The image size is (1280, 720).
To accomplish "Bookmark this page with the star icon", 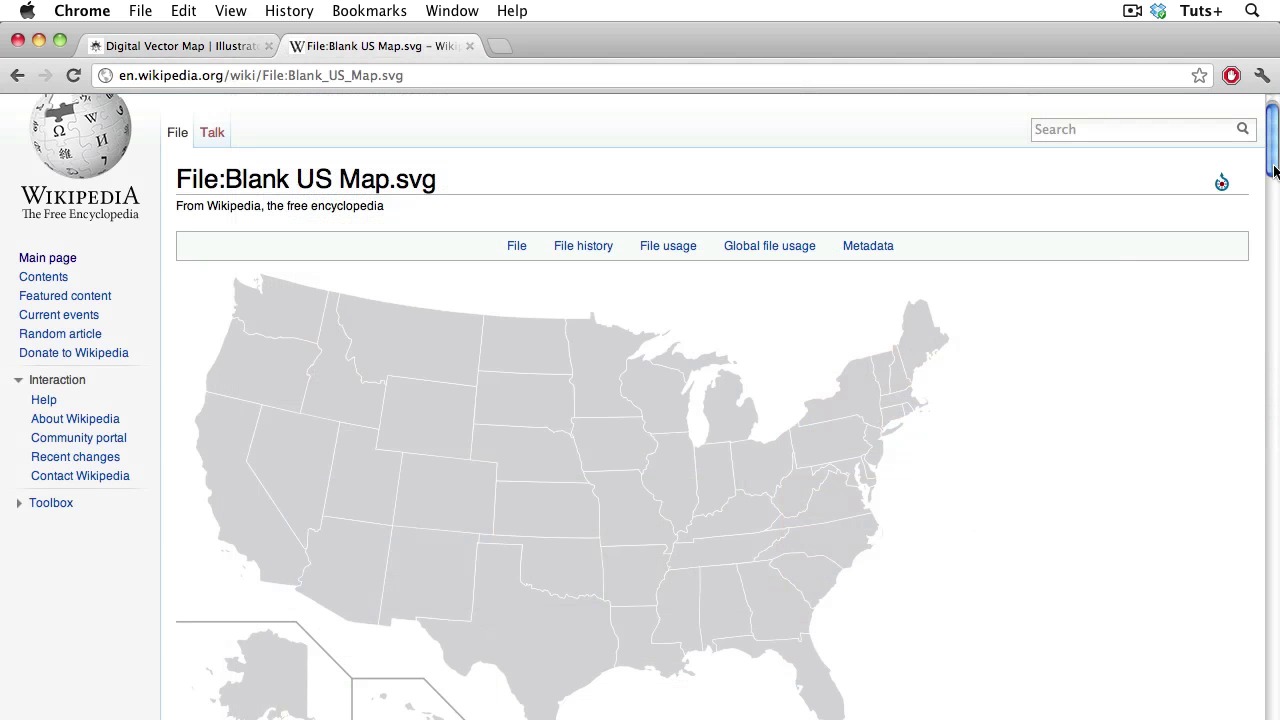I will click(1199, 76).
